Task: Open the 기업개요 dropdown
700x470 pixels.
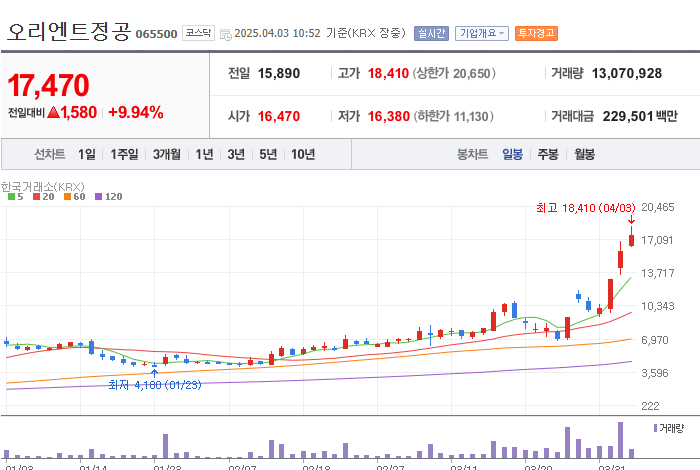Action: [482, 33]
